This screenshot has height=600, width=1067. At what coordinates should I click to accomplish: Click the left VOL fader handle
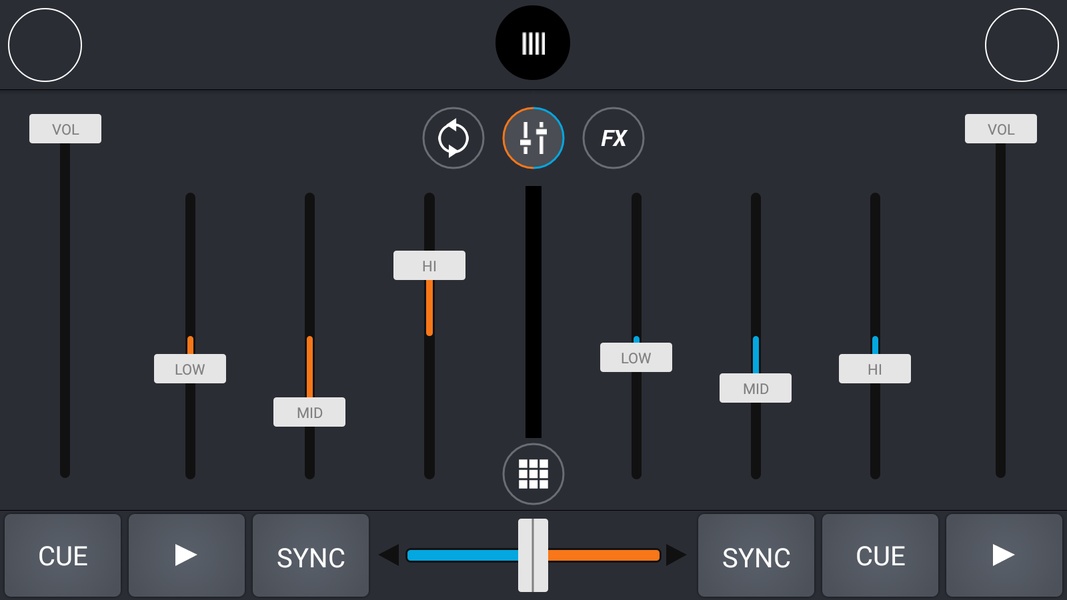(65, 129)
